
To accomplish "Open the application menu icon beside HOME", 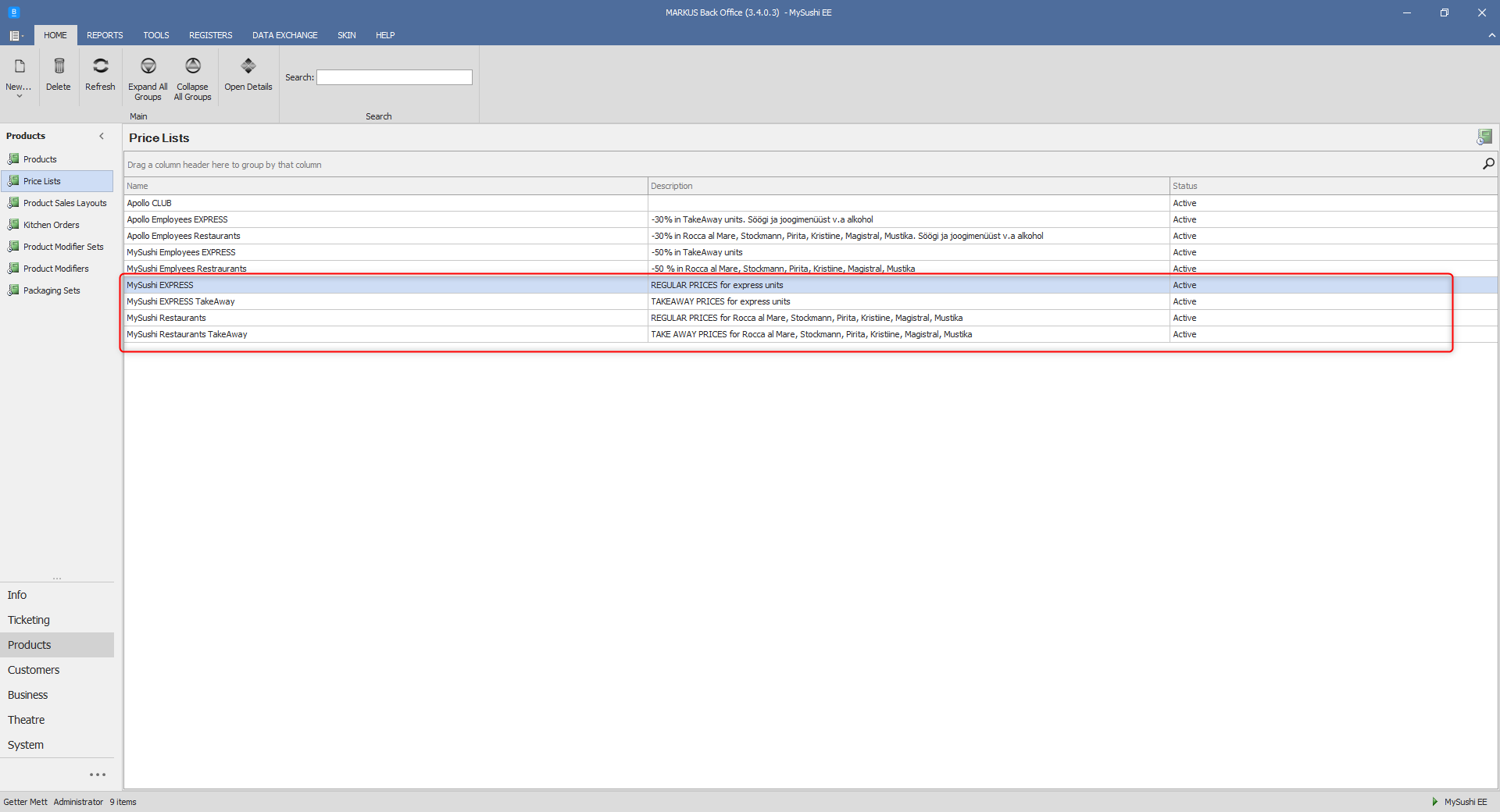I will (16, 36).
